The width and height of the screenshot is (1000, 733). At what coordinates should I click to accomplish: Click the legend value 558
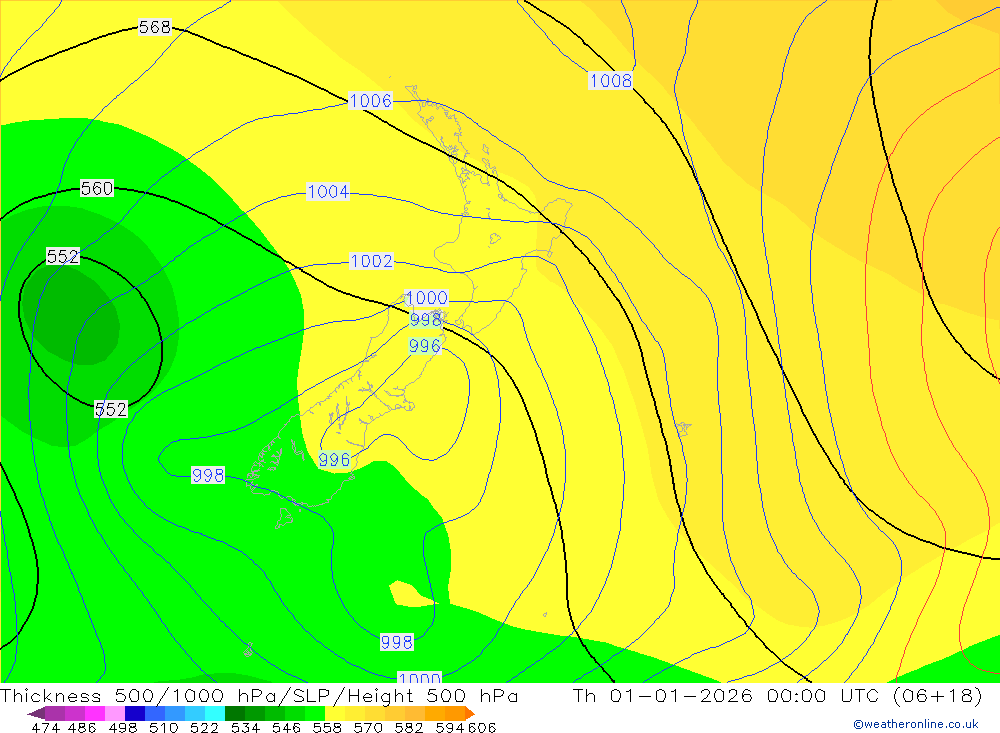coord(327,727)
